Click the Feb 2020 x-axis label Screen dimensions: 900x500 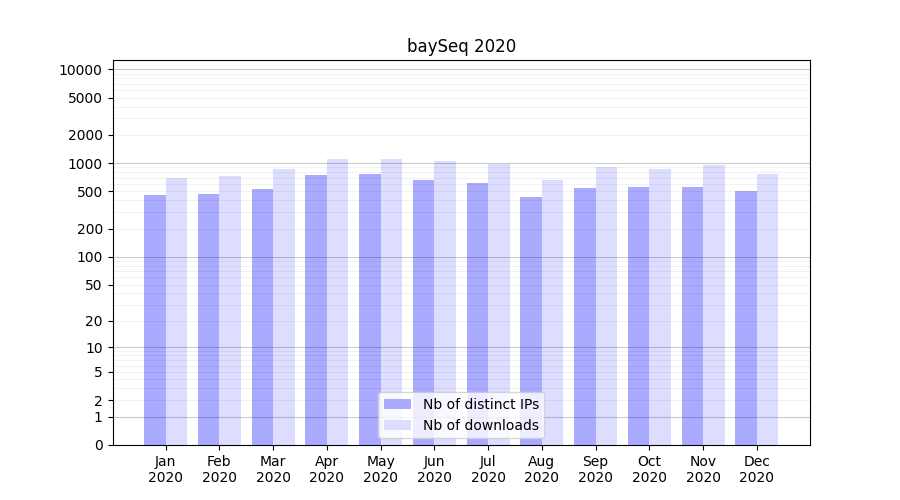point(219,469)
